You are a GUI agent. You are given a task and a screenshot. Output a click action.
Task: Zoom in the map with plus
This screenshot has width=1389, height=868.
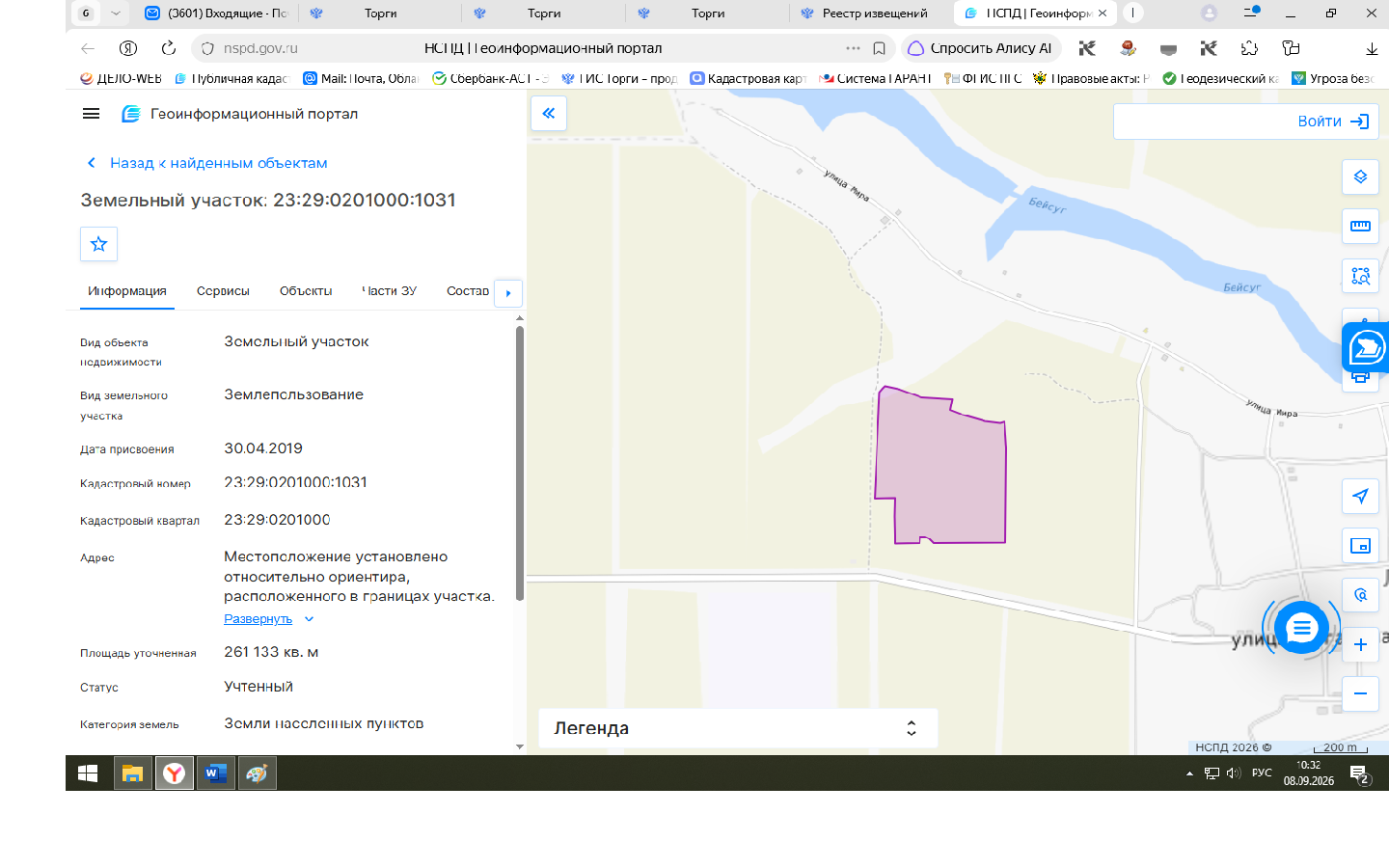(x=1360, y=644)
